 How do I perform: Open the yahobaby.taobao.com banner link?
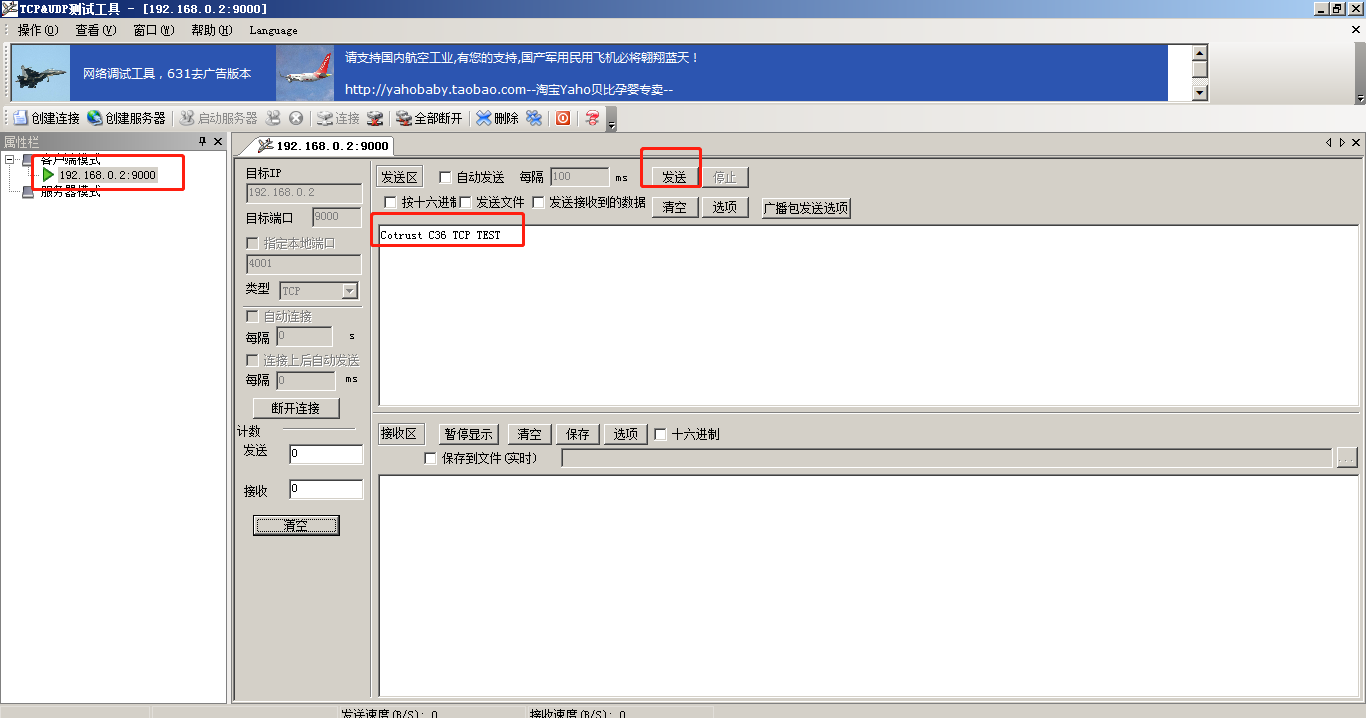click(508, 89)
